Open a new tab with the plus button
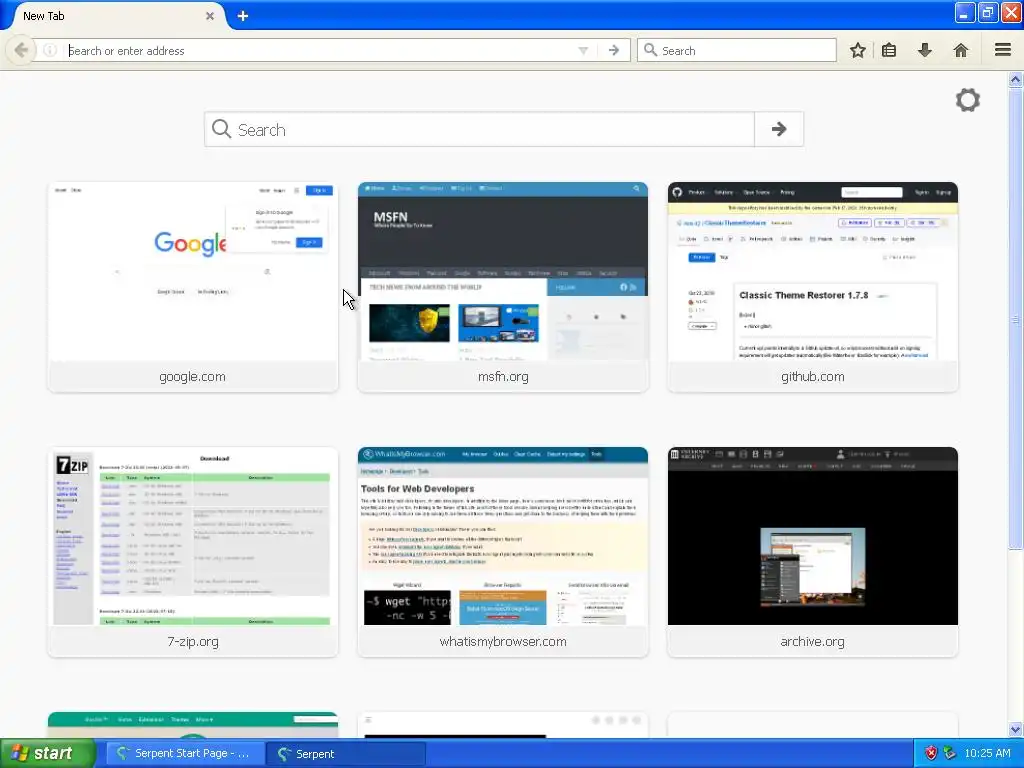Viewport: 1024px width, 768px height. (242, 16)
